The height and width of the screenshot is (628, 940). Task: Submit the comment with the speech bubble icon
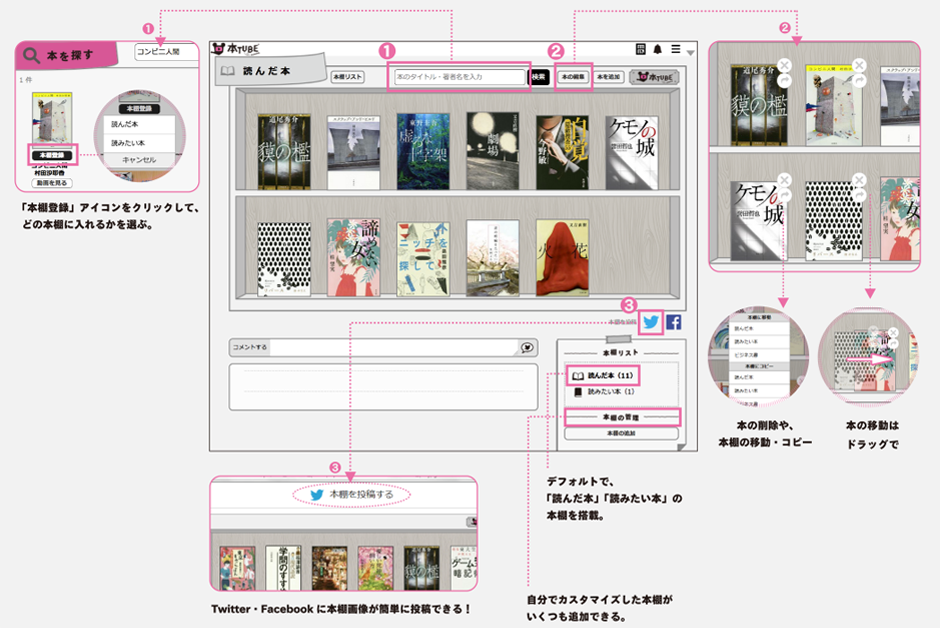pos(527,348)
